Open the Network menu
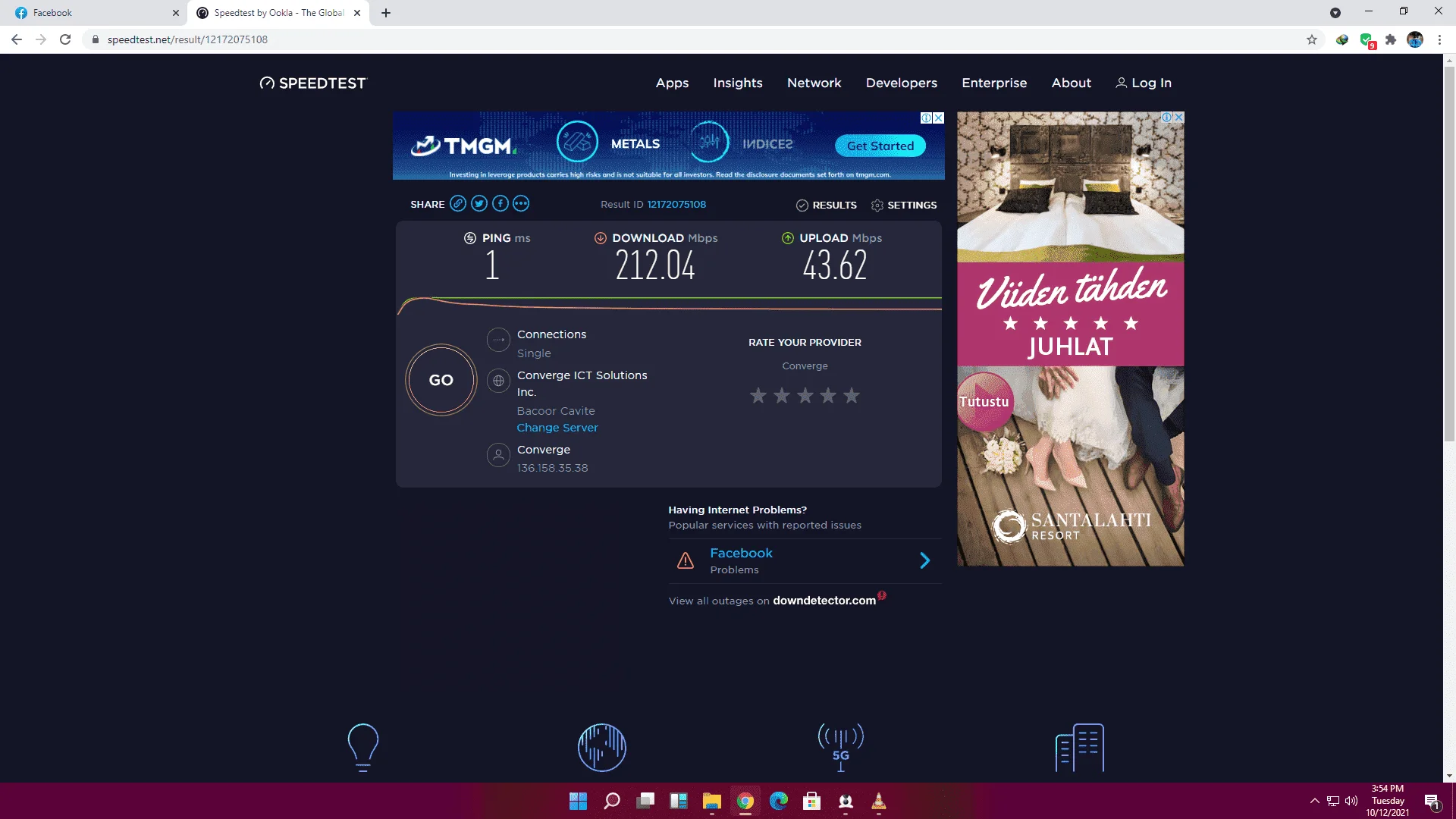Image resolution: width=1456 pixels, height=819 pixels. click(x=814, y=83)
